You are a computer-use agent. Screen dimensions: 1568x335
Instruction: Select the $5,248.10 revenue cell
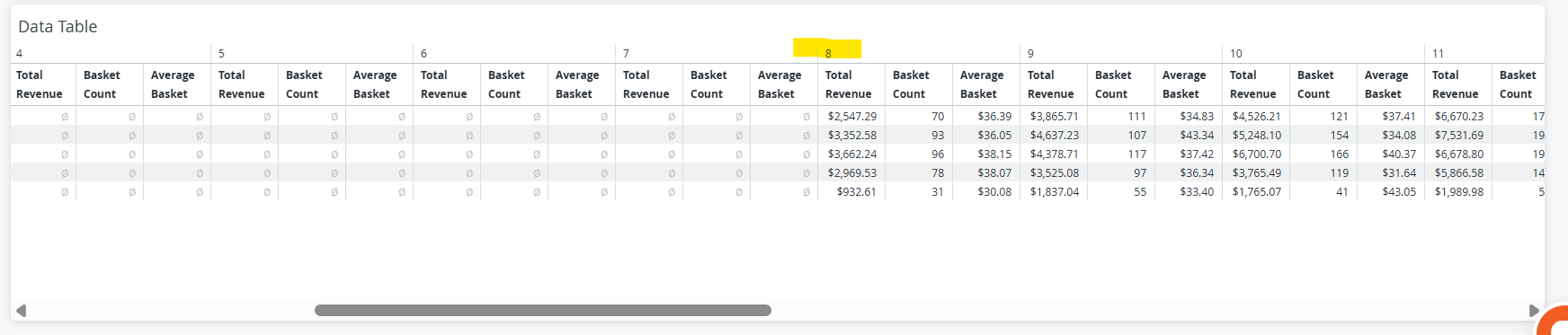(1256, 135)
